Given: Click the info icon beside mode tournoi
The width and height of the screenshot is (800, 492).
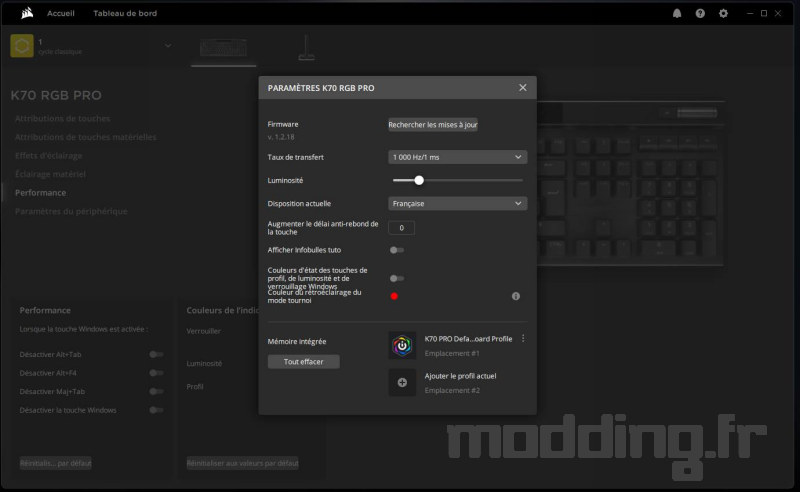Looking at the screenshot, I should click(x=516, y=296).
